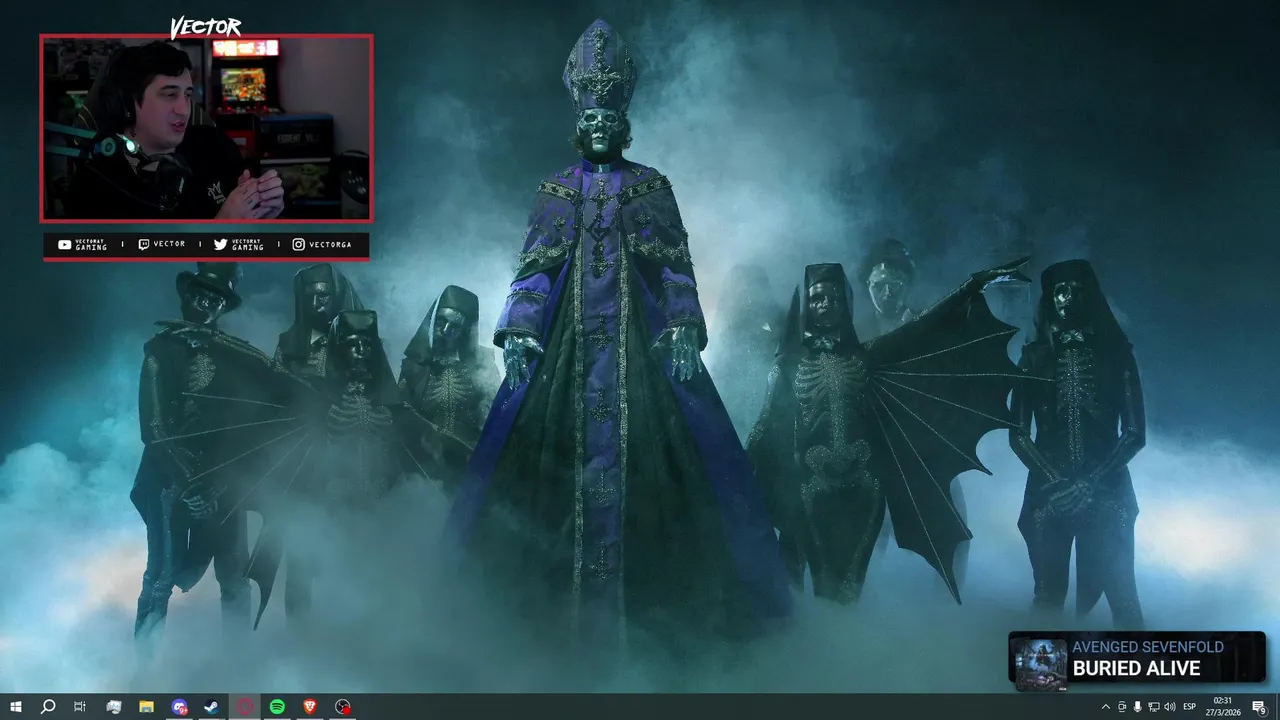This screenshot has height=720, width=1280.
Task: Click the VECTORGA Instagram handle text
Action: click(x=331, y=244)
